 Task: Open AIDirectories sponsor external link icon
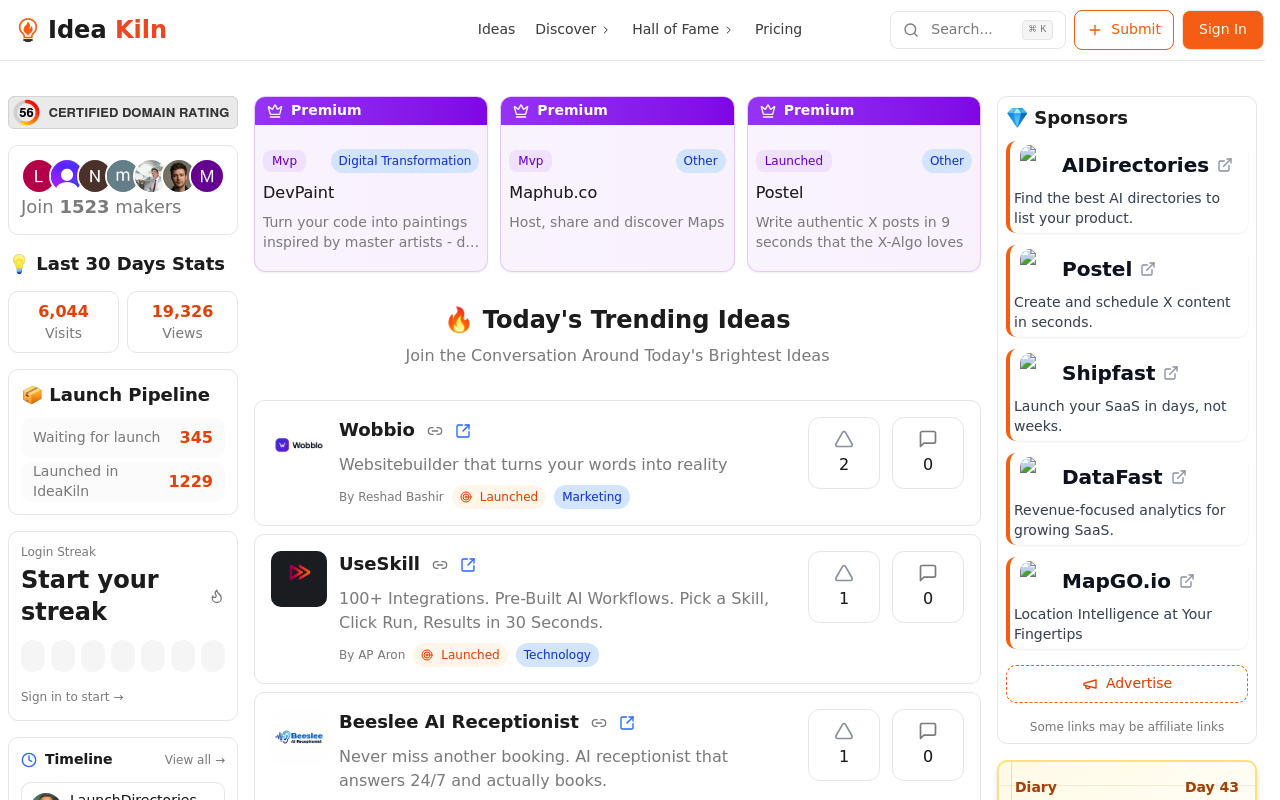pyautogui.click(x=1225, y=165)
